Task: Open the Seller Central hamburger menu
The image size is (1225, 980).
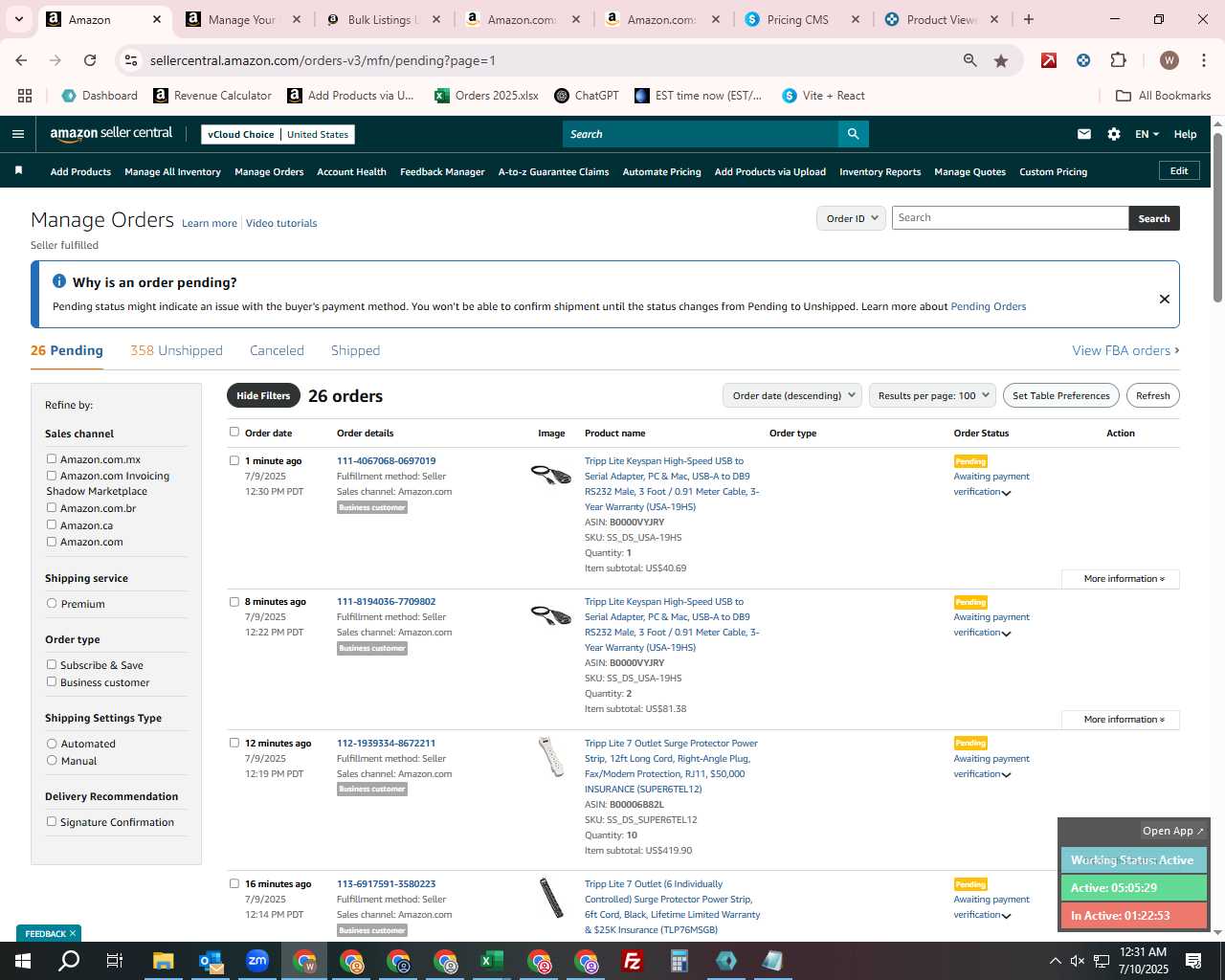Action: pos(18,134)
